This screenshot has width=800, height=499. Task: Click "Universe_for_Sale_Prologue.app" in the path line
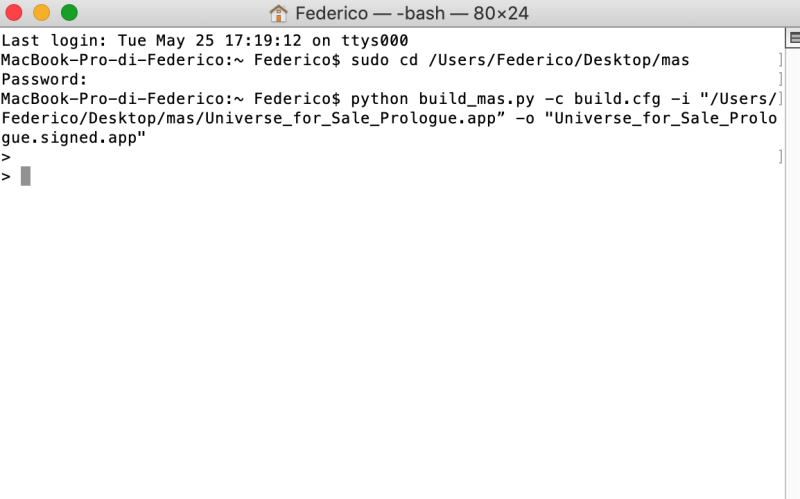[x=350, y=118]
